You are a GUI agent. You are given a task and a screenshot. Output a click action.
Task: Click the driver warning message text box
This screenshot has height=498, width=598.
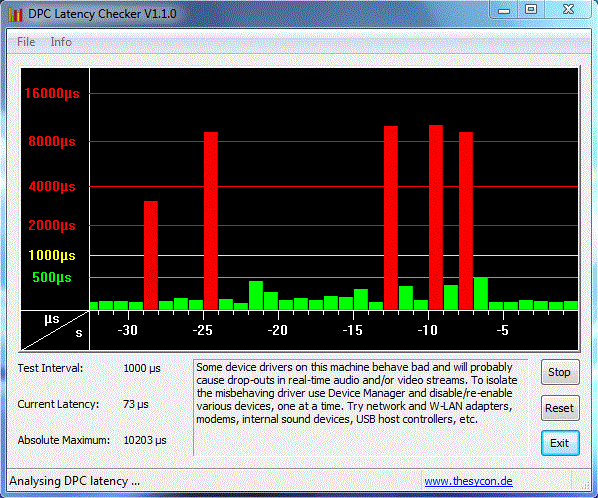361,407
